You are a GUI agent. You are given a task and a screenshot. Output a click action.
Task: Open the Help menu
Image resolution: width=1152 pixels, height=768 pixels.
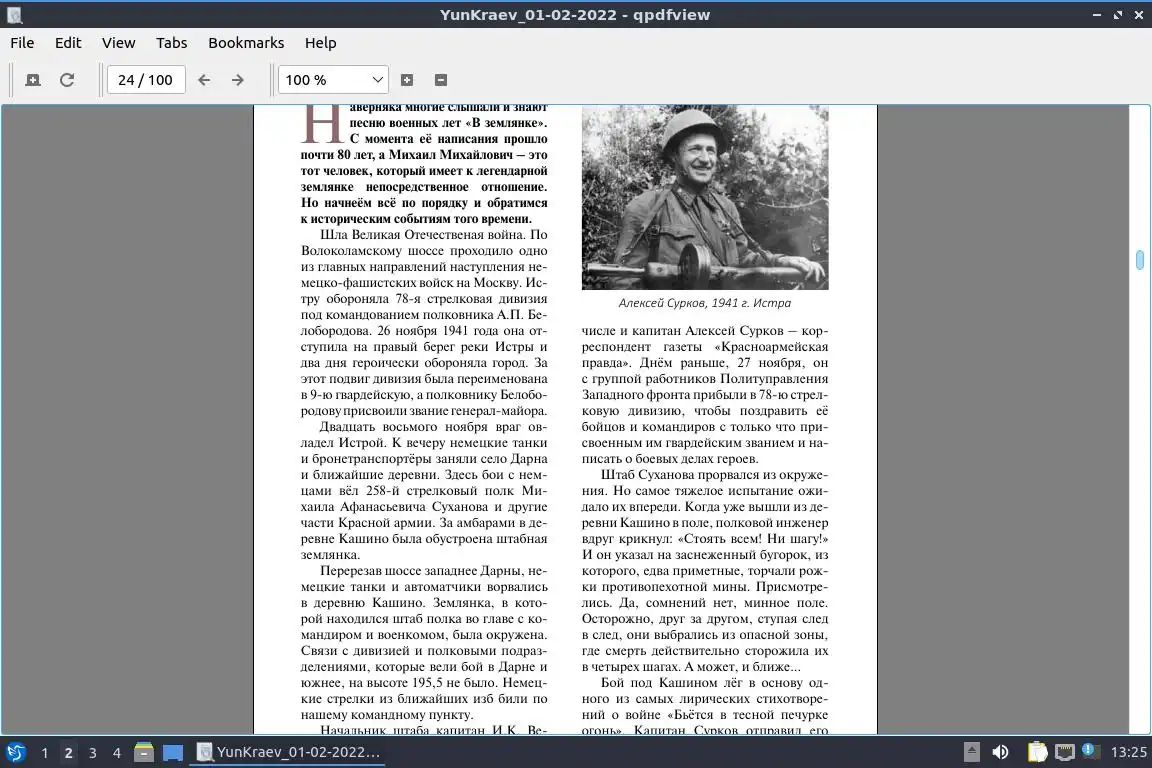pyautogui.click(x=320, y=43)
